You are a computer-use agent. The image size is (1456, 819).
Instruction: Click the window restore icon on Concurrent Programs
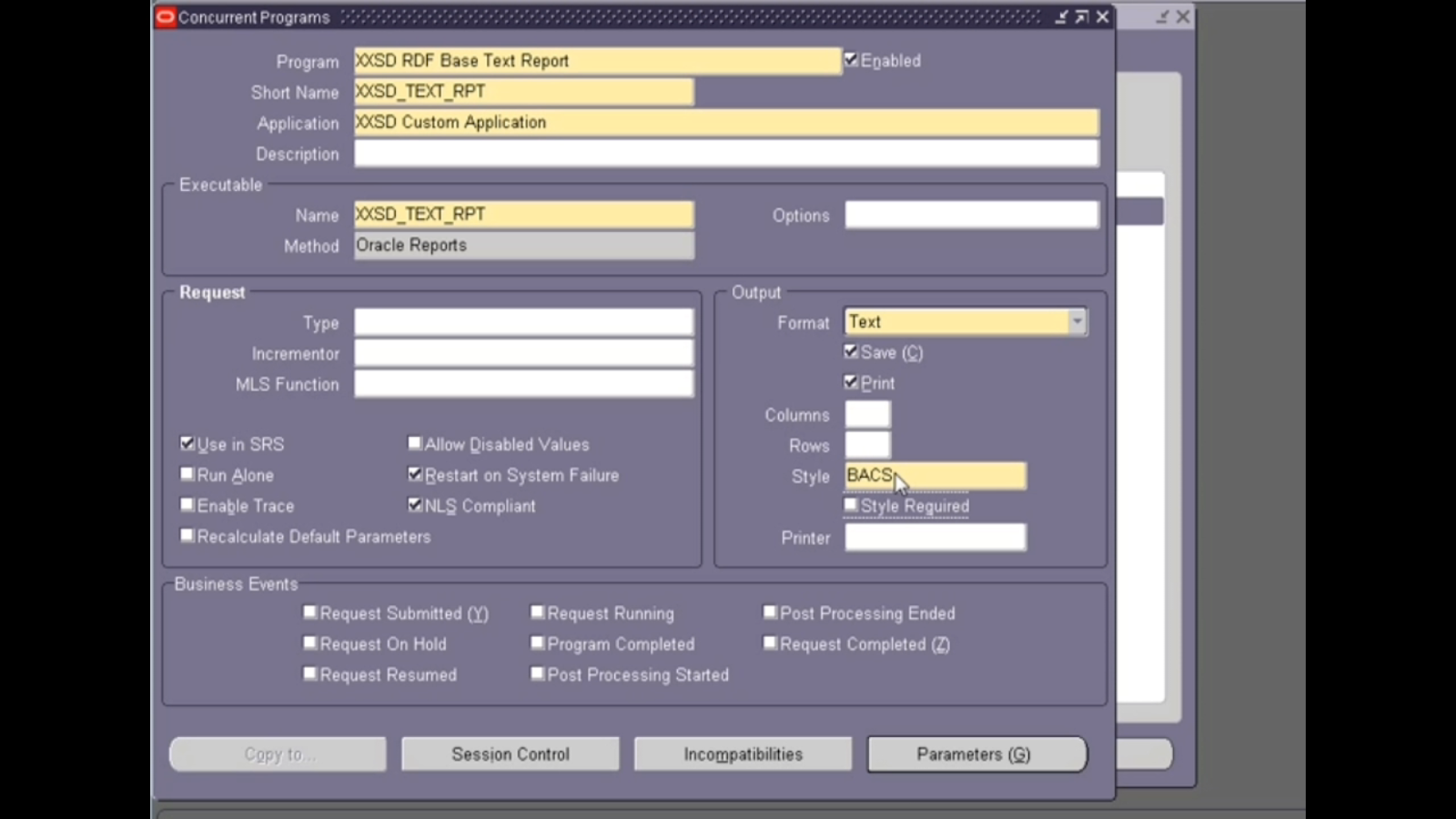coord(1080,16)
